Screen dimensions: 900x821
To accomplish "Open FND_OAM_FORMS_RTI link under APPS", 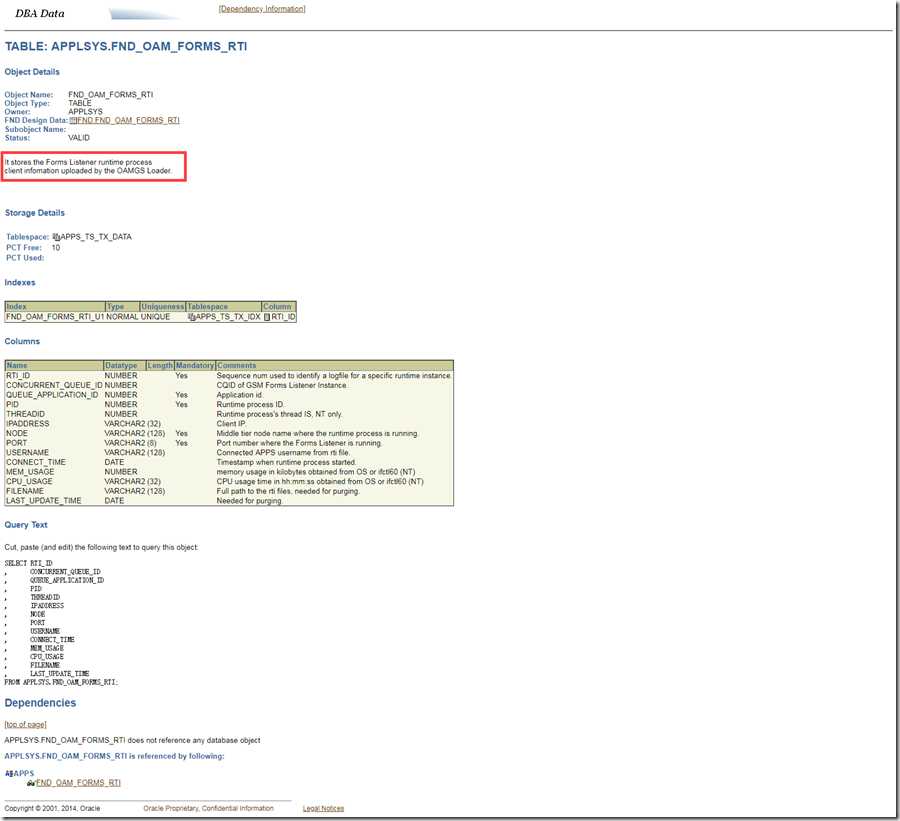I will click(78, 783).
